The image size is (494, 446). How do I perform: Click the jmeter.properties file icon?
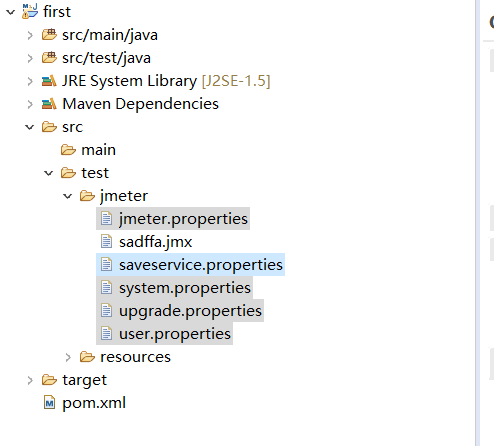[106, 219]
